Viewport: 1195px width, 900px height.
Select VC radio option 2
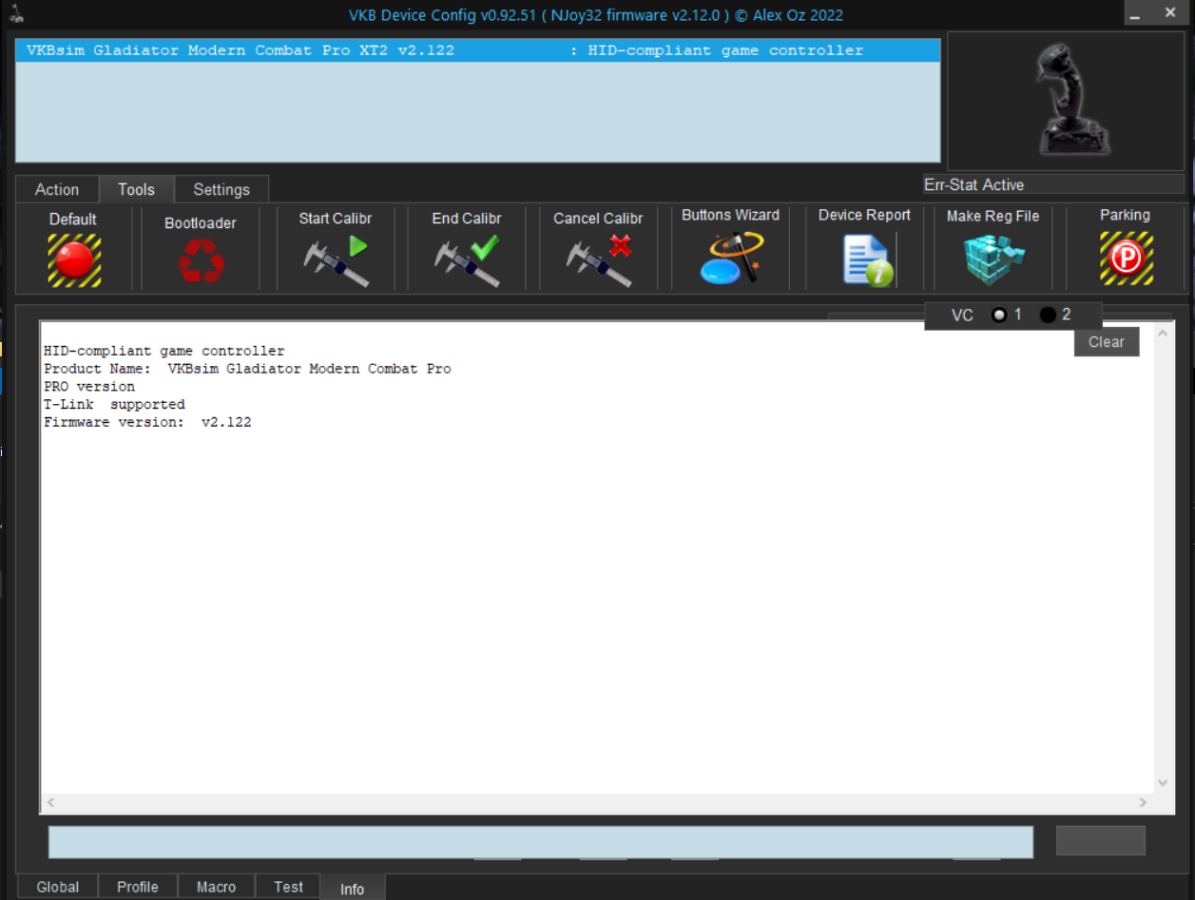coord(1048,315)
